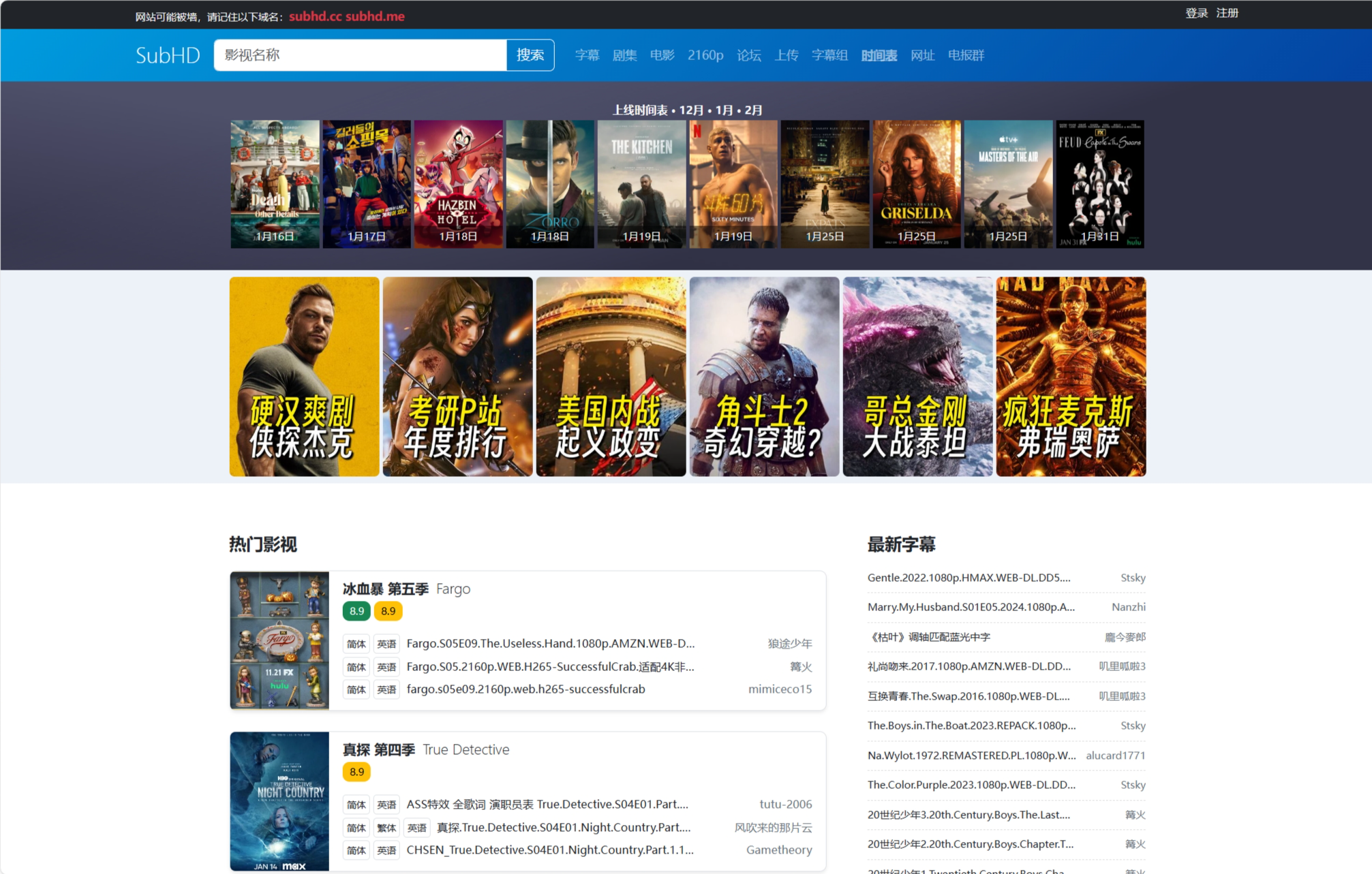The image size is (1372, 874).
Task: Click the SubHD site logo
Action: [x=168, y=55]
